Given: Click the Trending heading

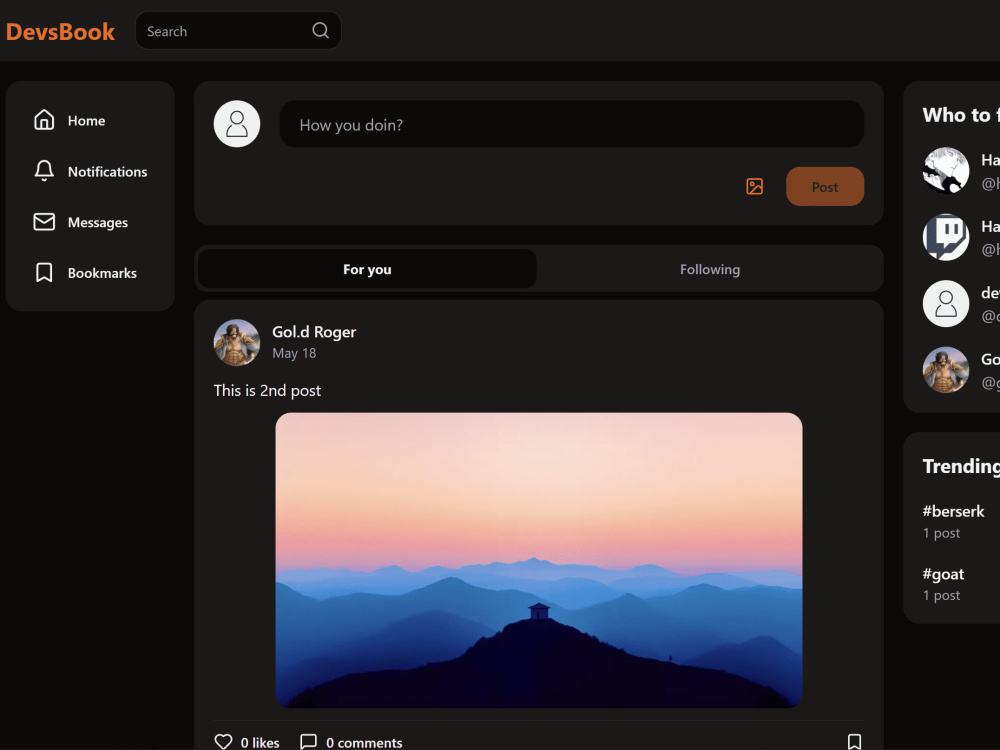Looking at the screenshot, I should click(961, 466).
